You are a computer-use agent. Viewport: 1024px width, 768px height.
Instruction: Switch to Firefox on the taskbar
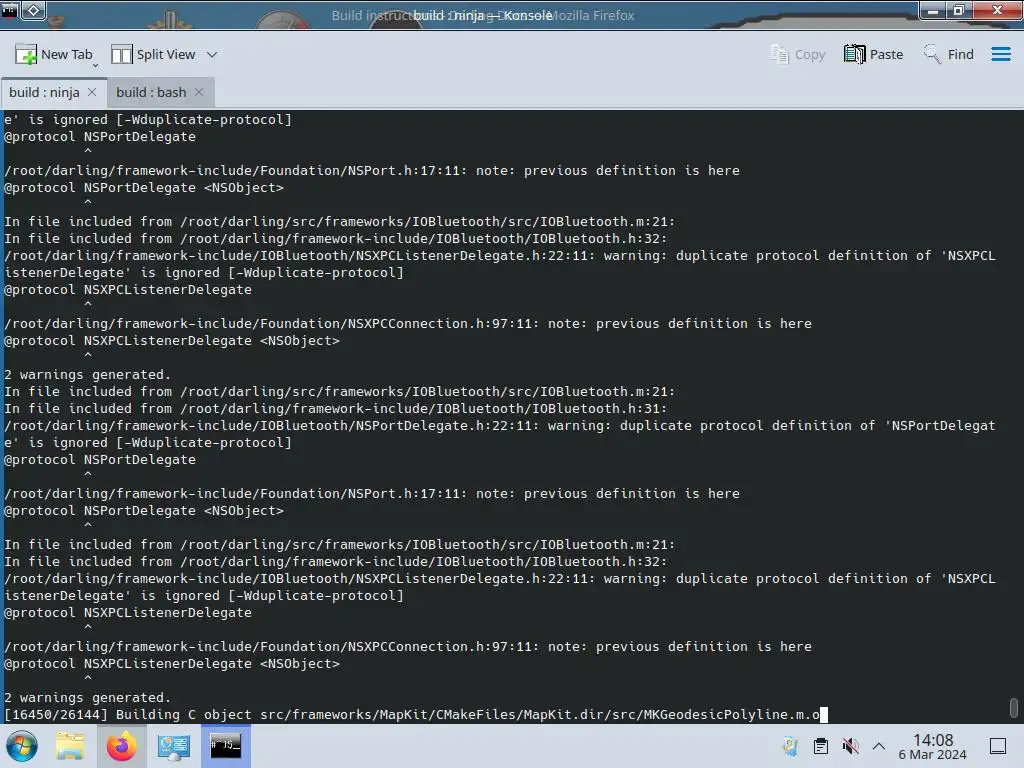121,746
